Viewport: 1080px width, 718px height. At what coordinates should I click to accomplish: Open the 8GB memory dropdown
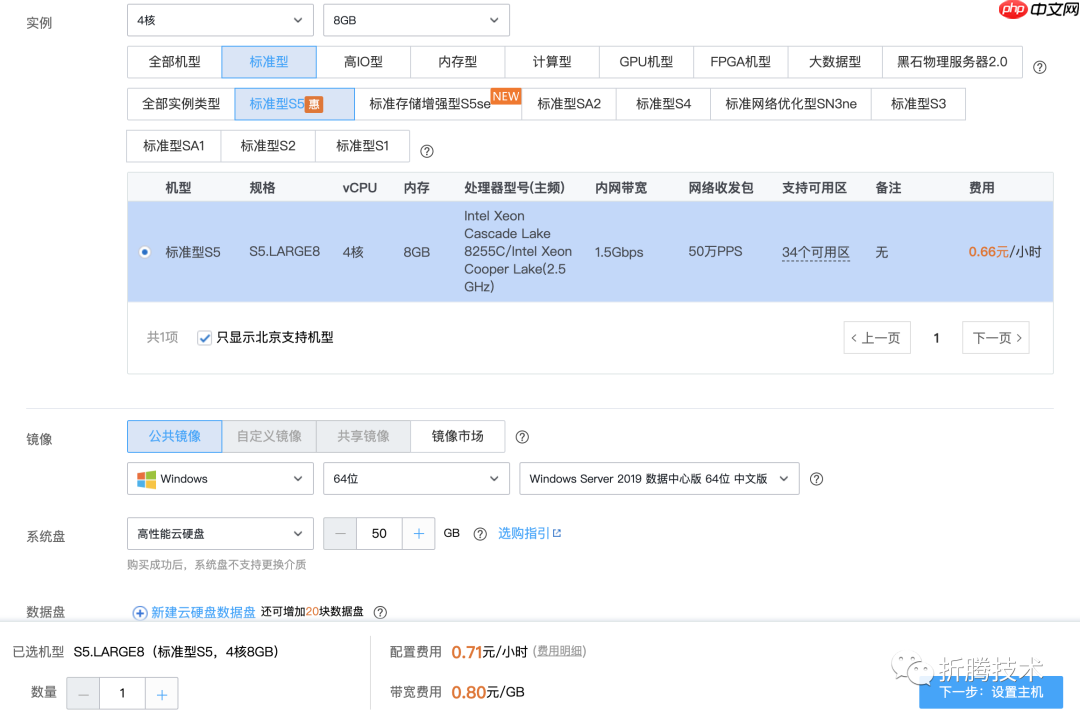tap(416, 20)
